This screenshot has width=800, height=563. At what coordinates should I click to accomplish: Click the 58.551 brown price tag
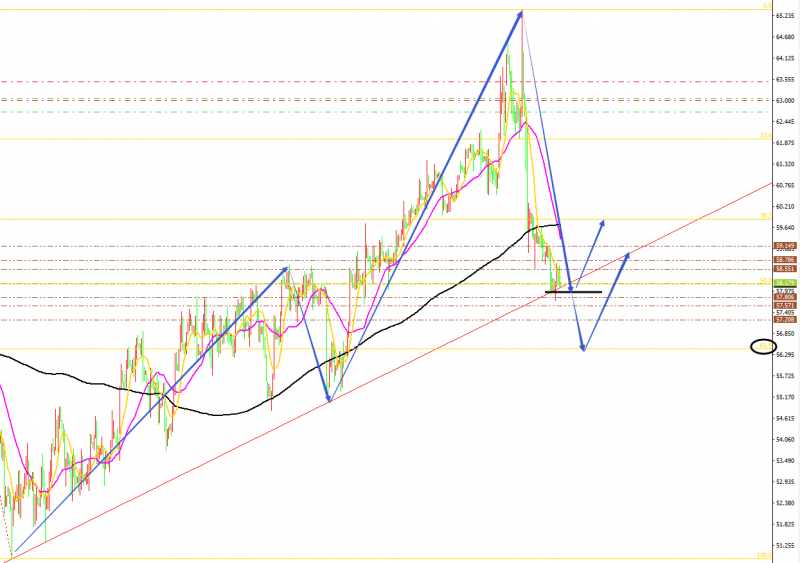[x=785, y=268]
